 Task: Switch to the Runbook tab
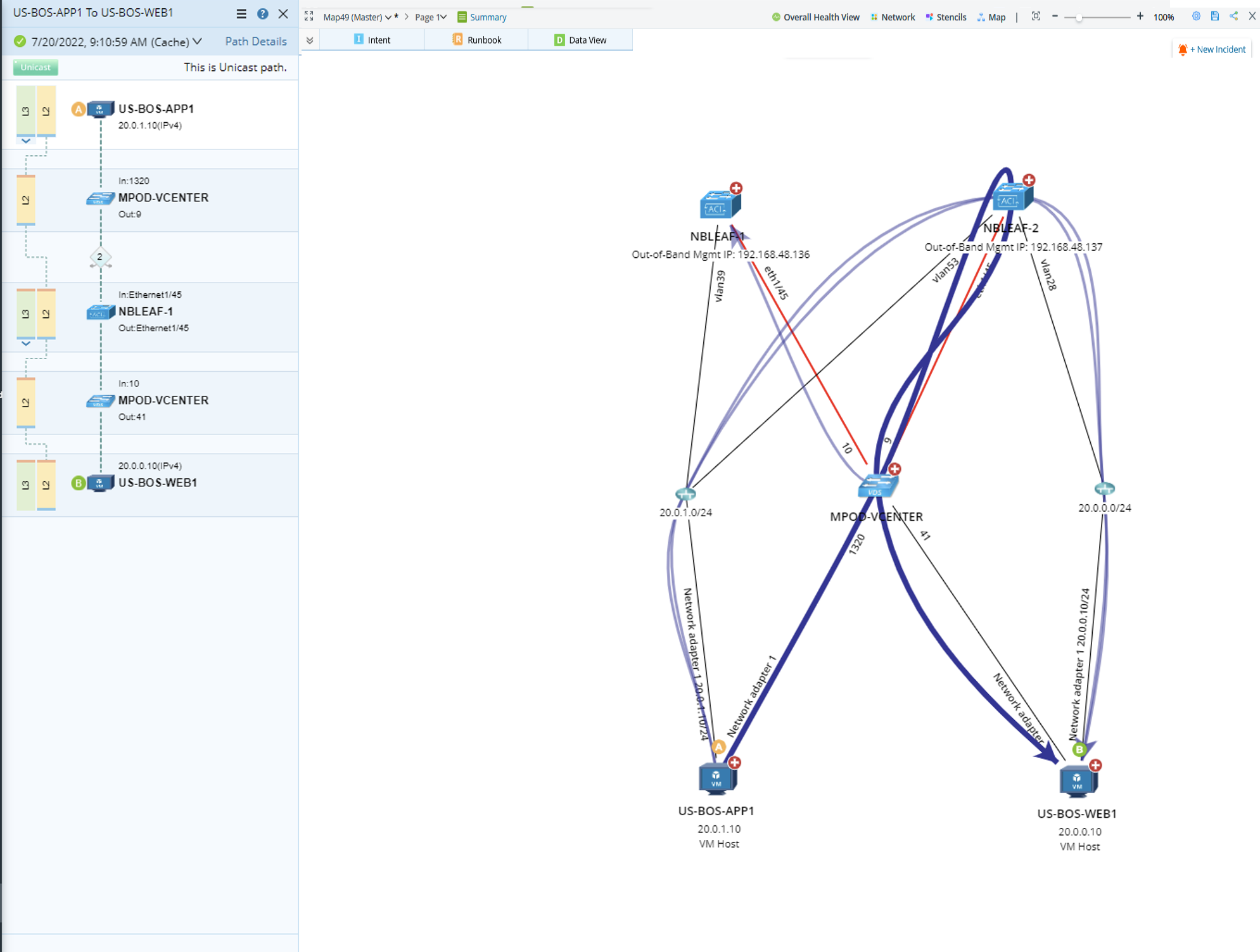coord(476,40)
